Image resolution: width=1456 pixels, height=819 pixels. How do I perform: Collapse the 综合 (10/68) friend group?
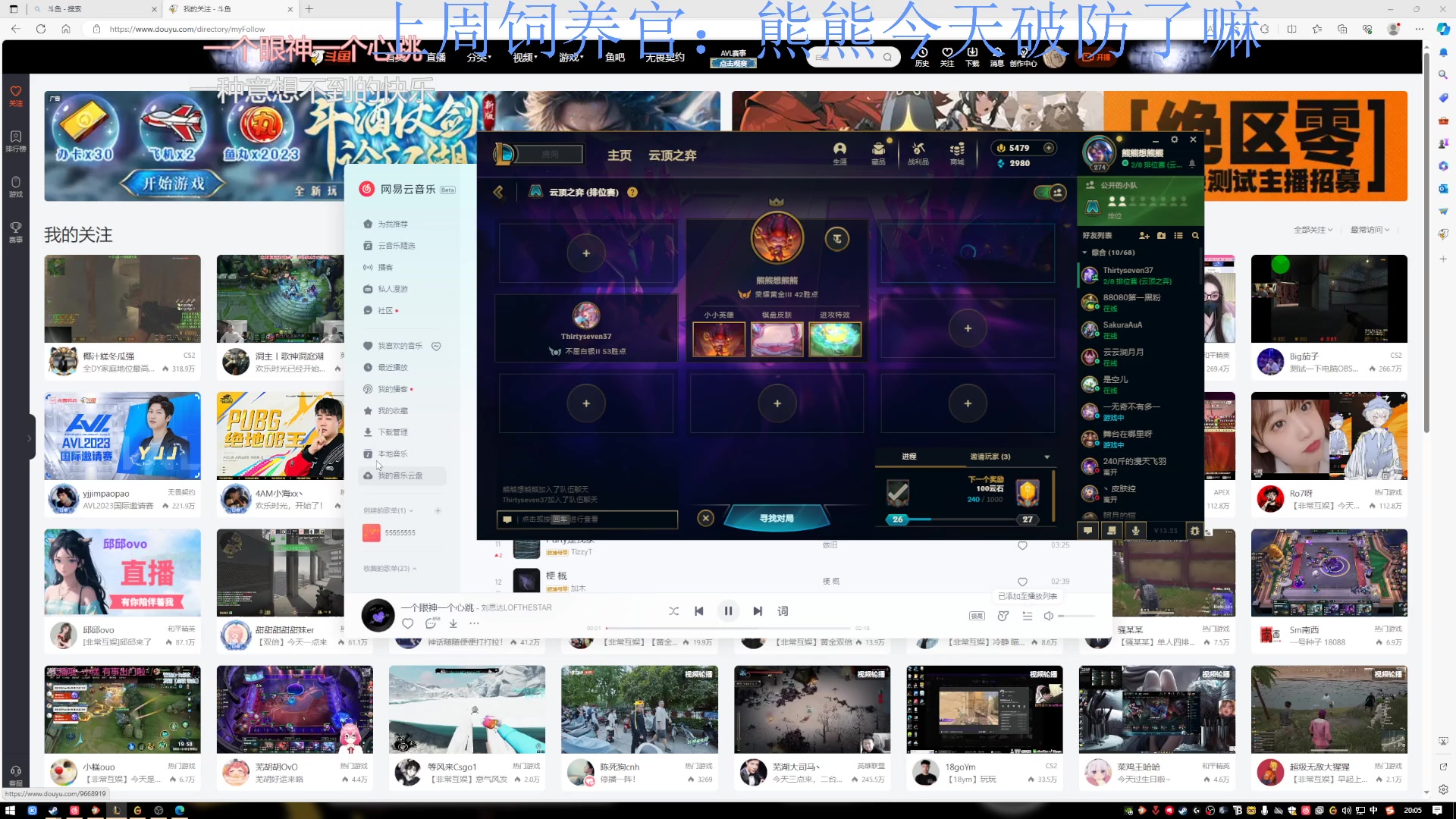(1084, 253)
